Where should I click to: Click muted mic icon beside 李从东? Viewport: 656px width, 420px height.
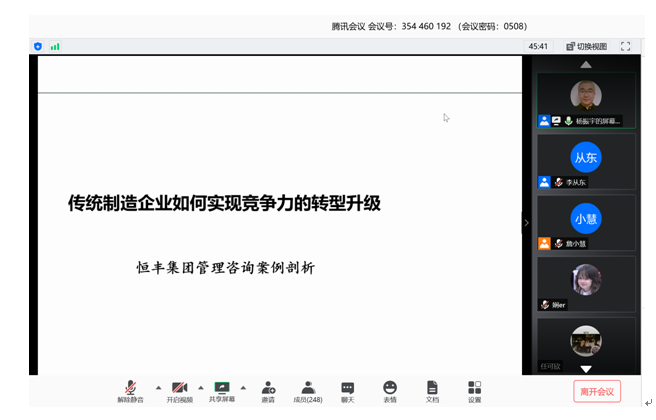pyautogui.click(x=559, y=182)
